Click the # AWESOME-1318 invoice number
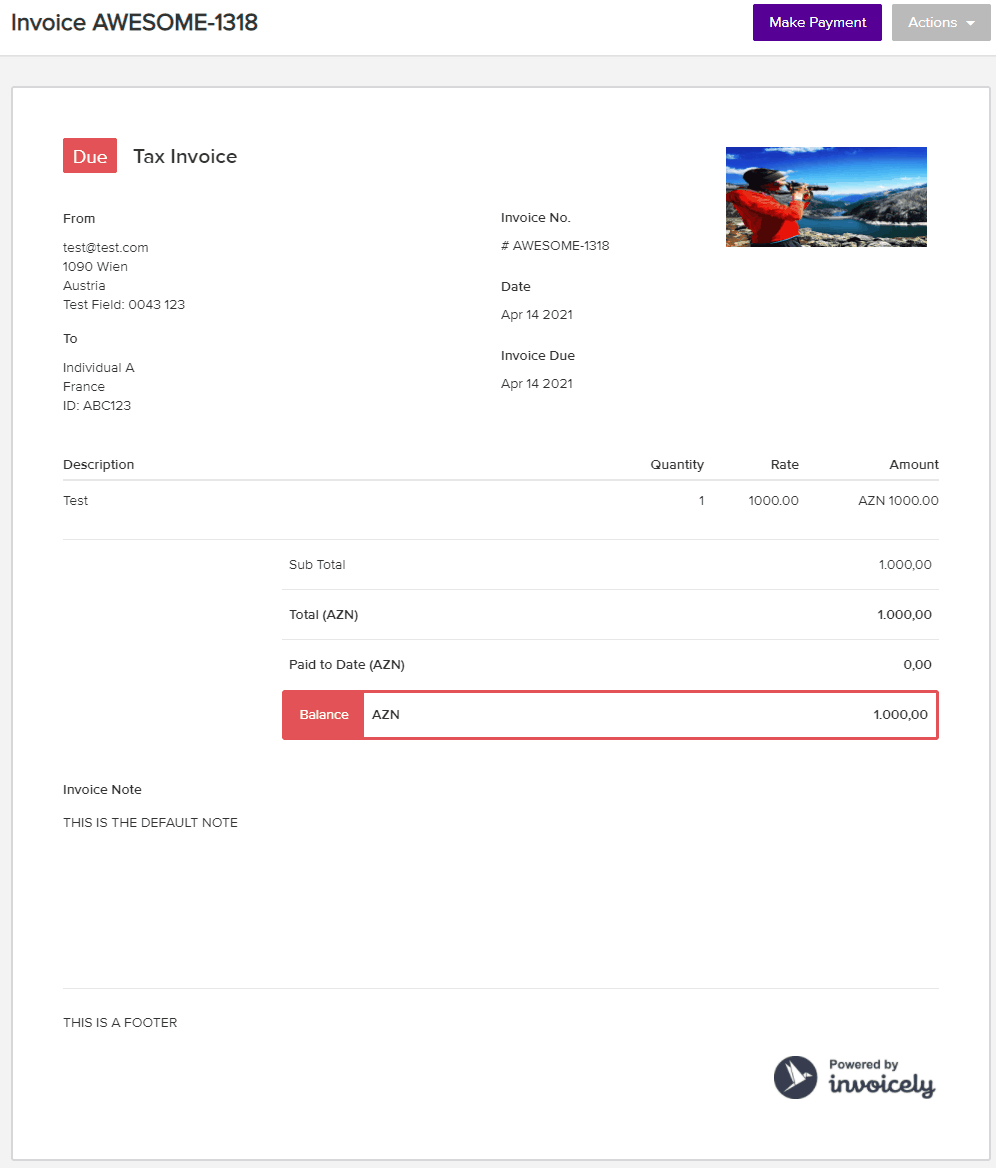Screen dimensions: 996x1168 click(x=555, y=246)
